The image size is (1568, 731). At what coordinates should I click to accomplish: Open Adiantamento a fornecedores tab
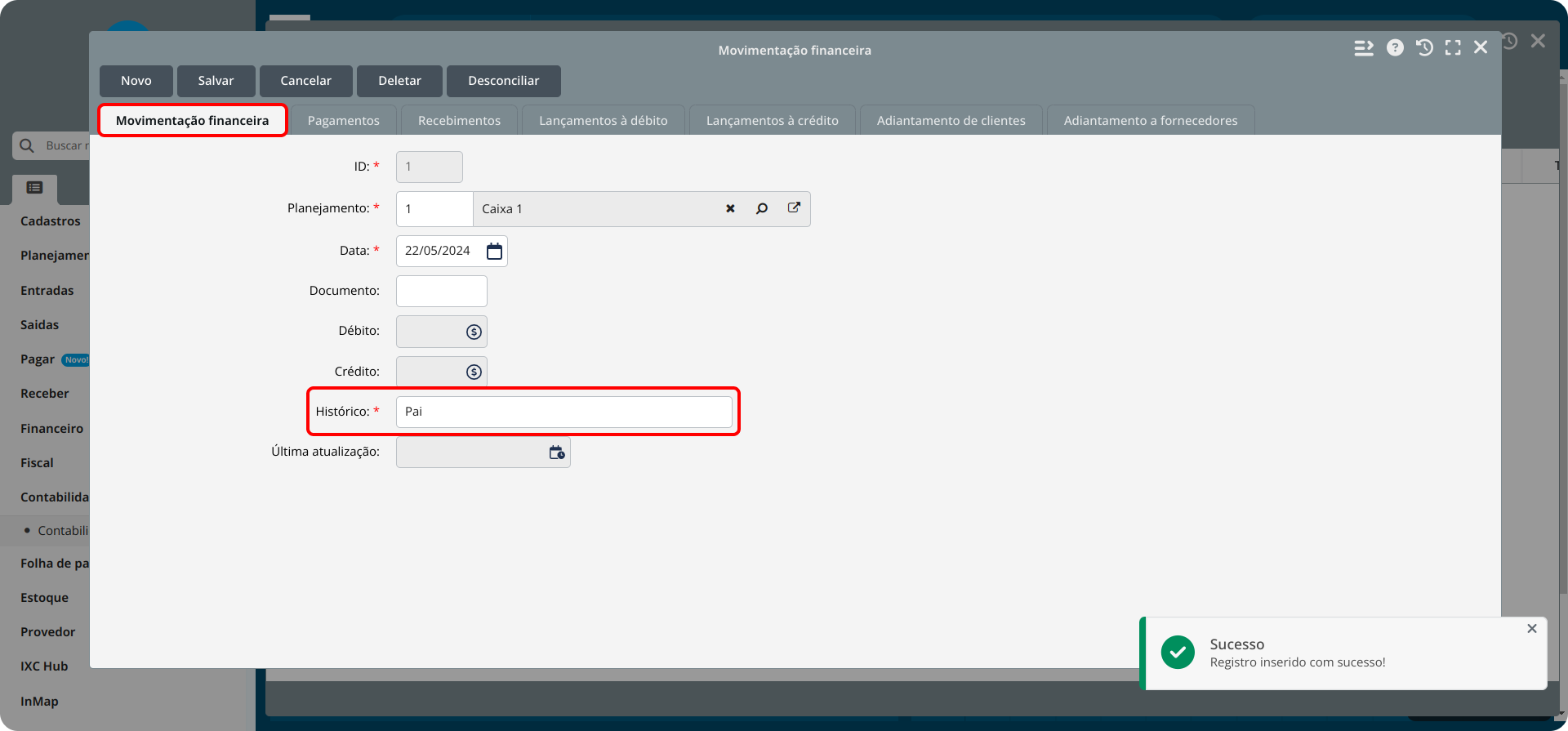pyautogui.click(x=1151, y=120)
